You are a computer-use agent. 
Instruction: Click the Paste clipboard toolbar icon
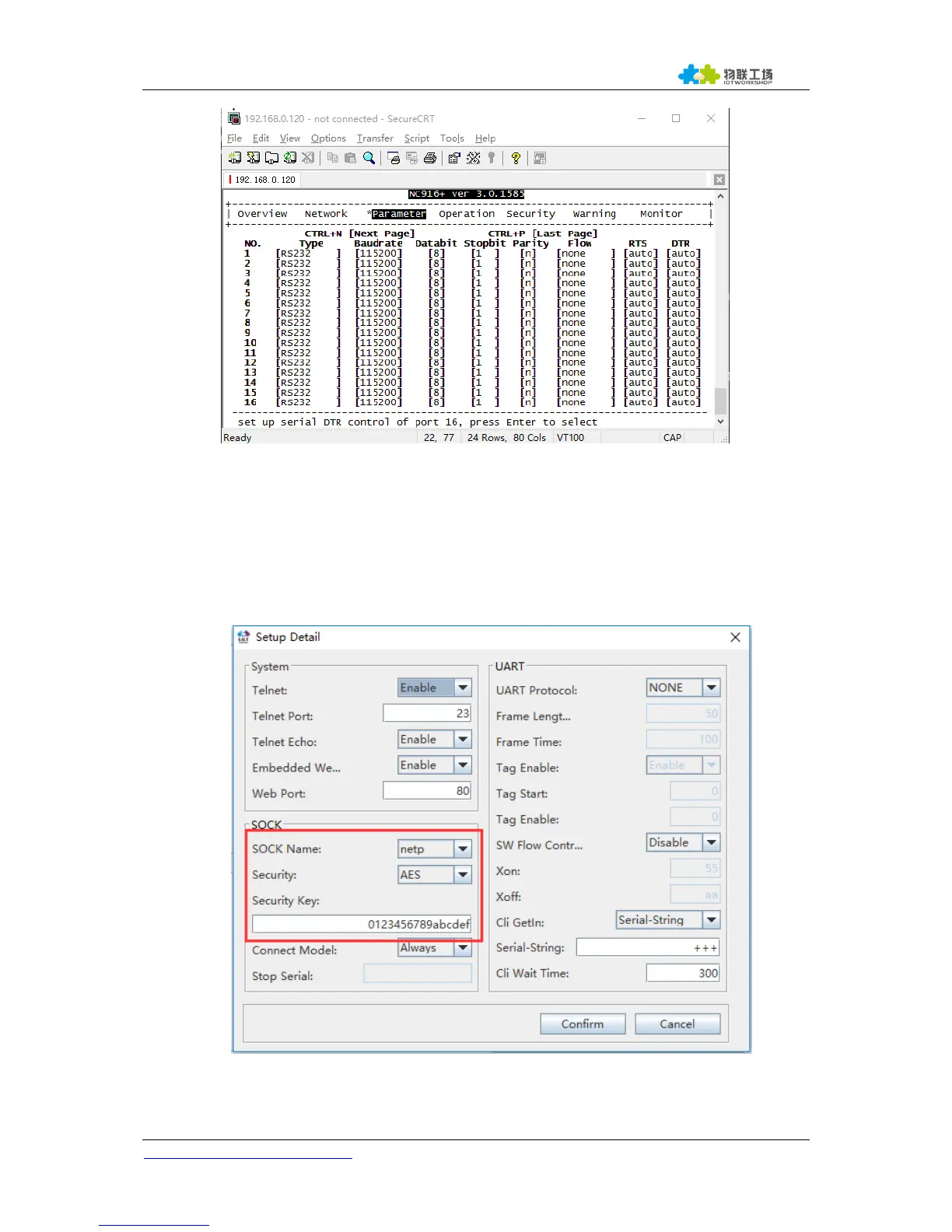[x=350, y=158]
